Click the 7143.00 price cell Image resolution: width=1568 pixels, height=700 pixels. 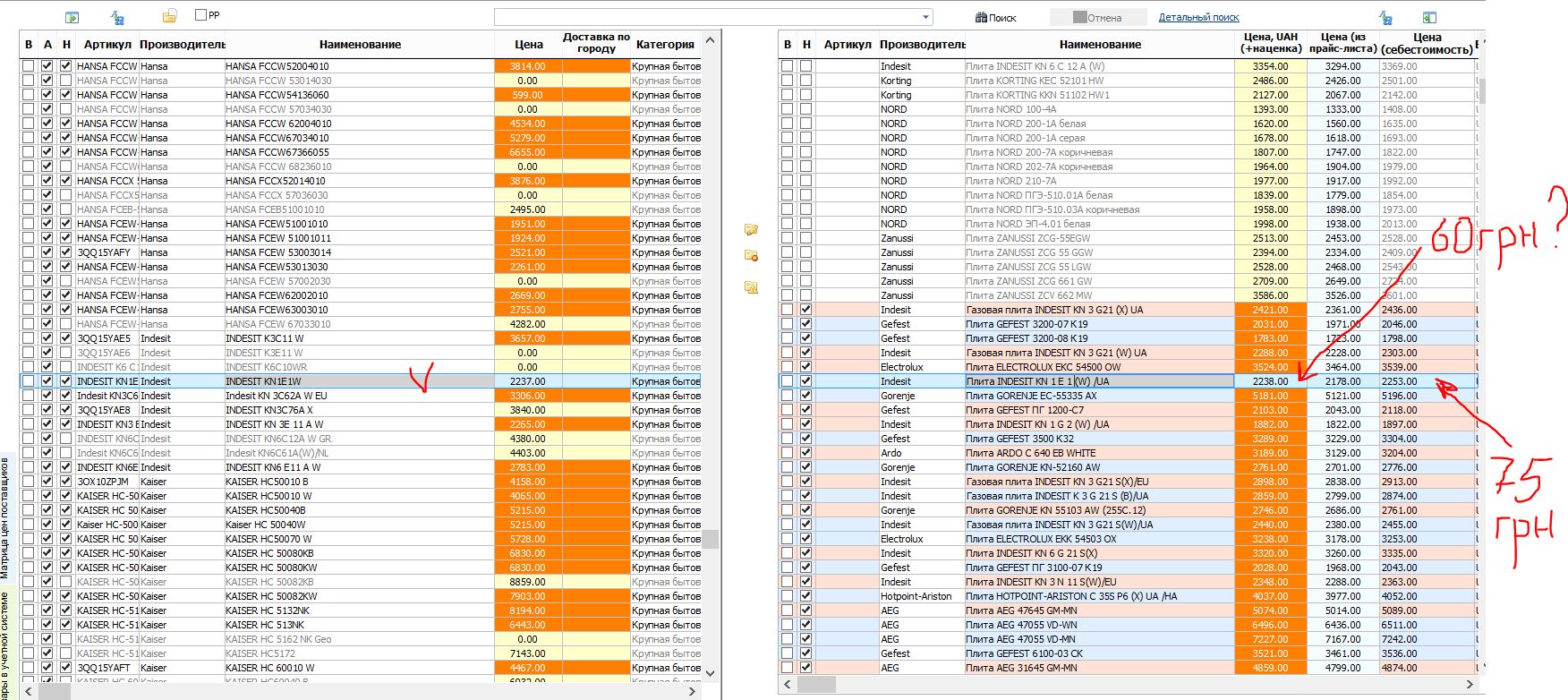coord(528,653)
